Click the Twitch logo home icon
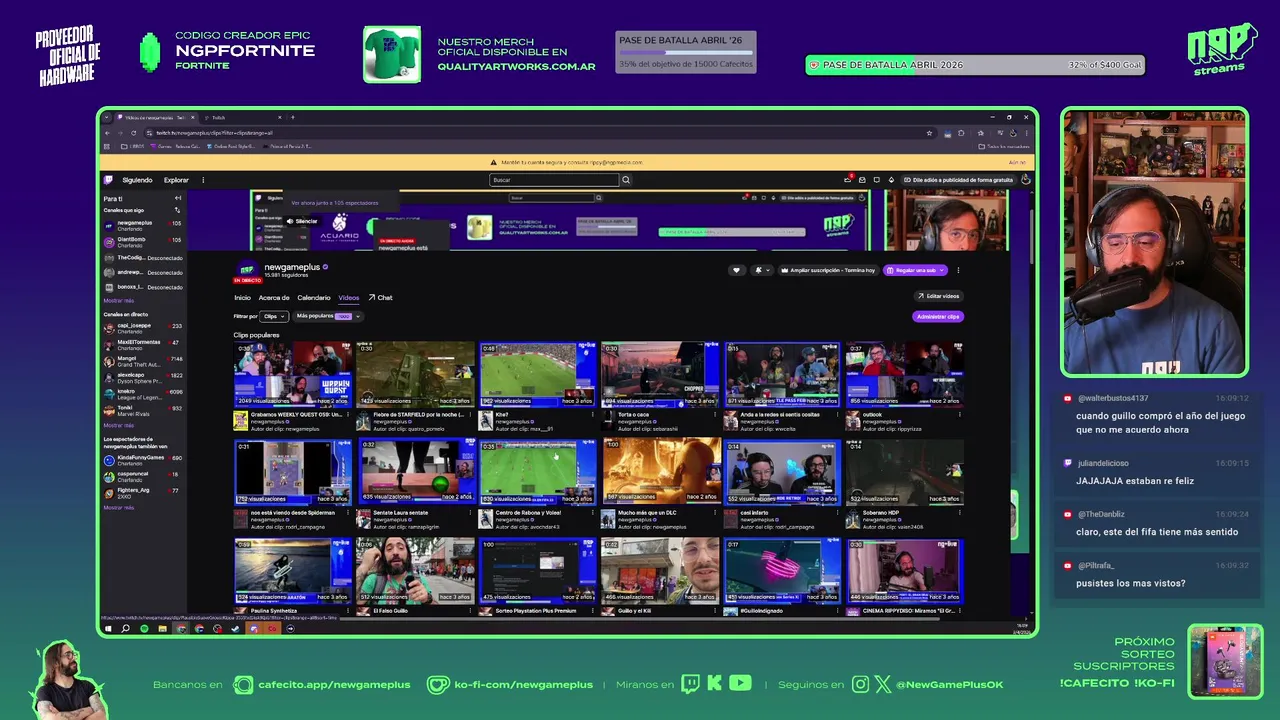1280x720 pixels. click(108, 180)
